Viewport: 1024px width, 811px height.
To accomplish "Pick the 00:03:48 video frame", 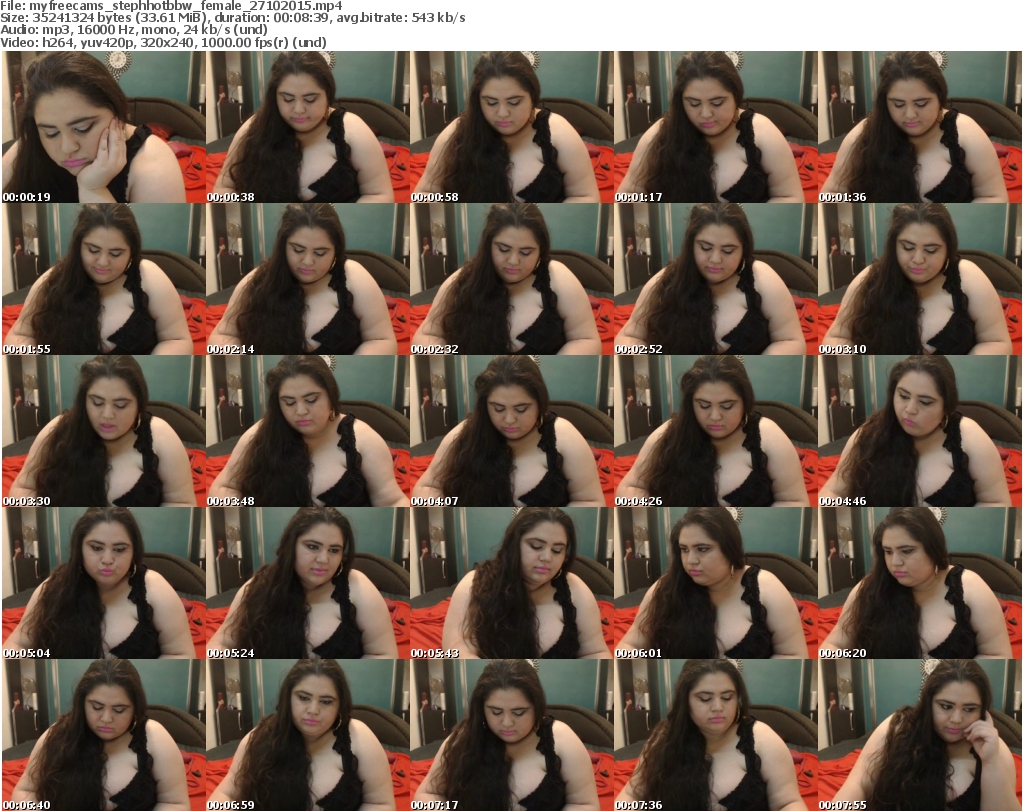I will click(x=308, y=432).
